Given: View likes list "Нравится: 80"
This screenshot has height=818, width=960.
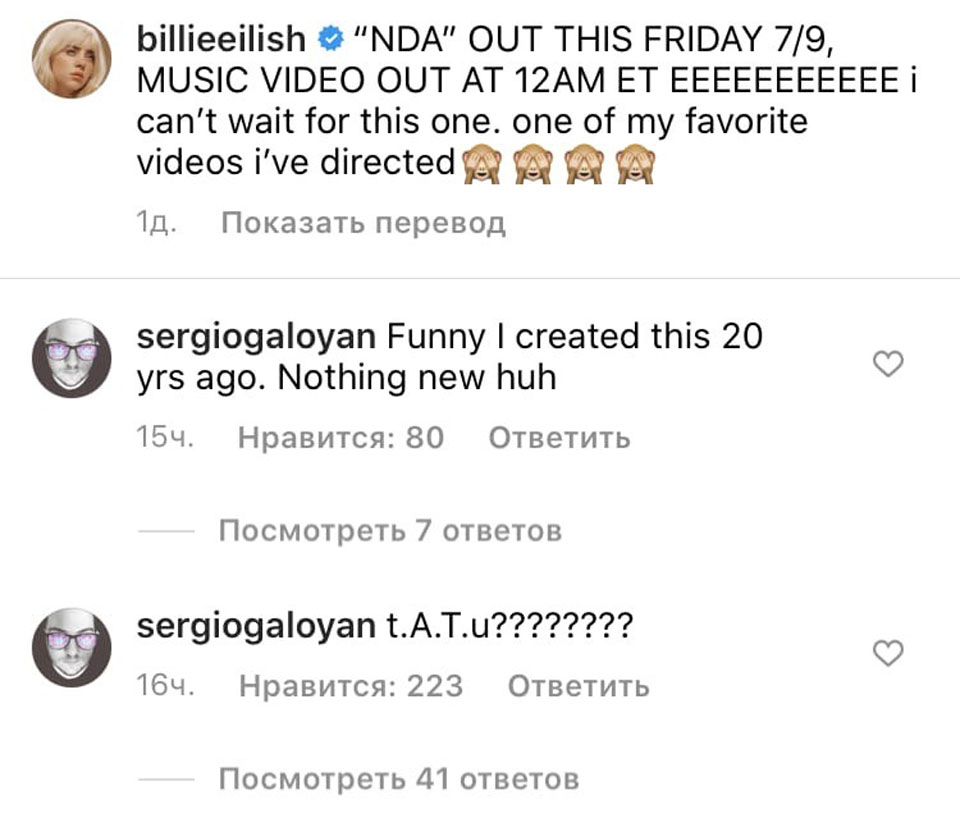Looking at the screenshot, I should 341,438.
